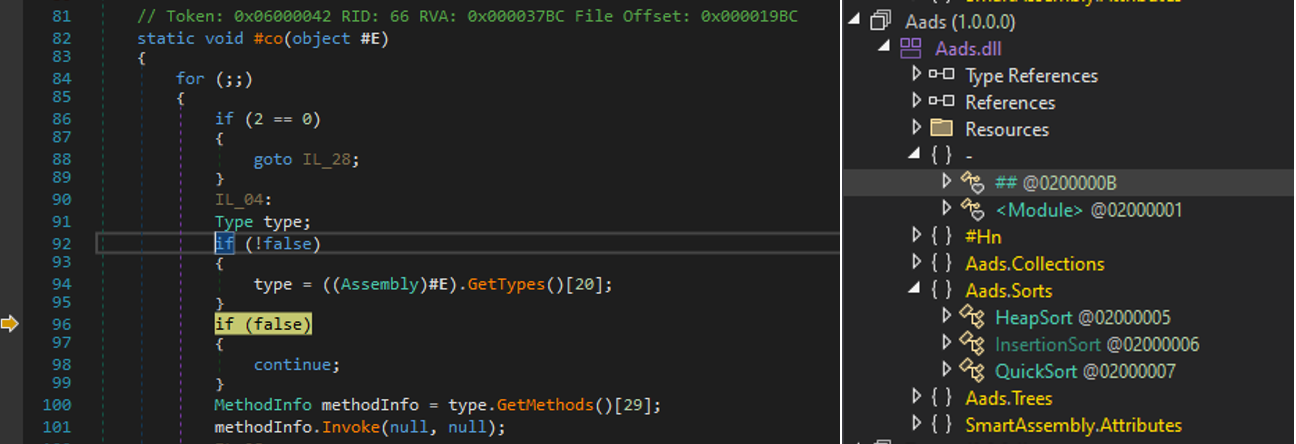Click the Aads.dll module icon
1296x444 pixels.
910,48
